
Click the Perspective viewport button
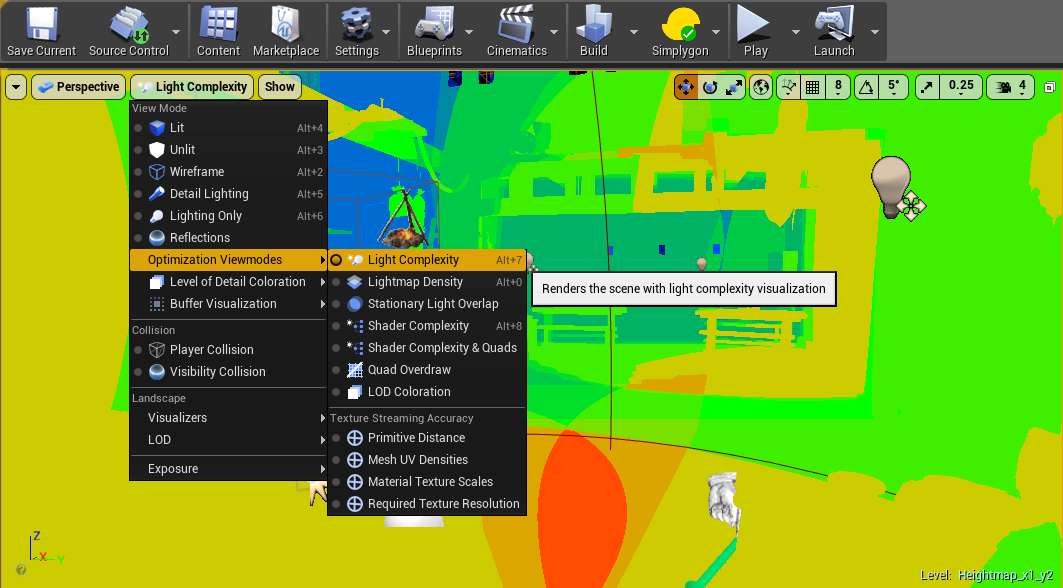coord(78,87)
